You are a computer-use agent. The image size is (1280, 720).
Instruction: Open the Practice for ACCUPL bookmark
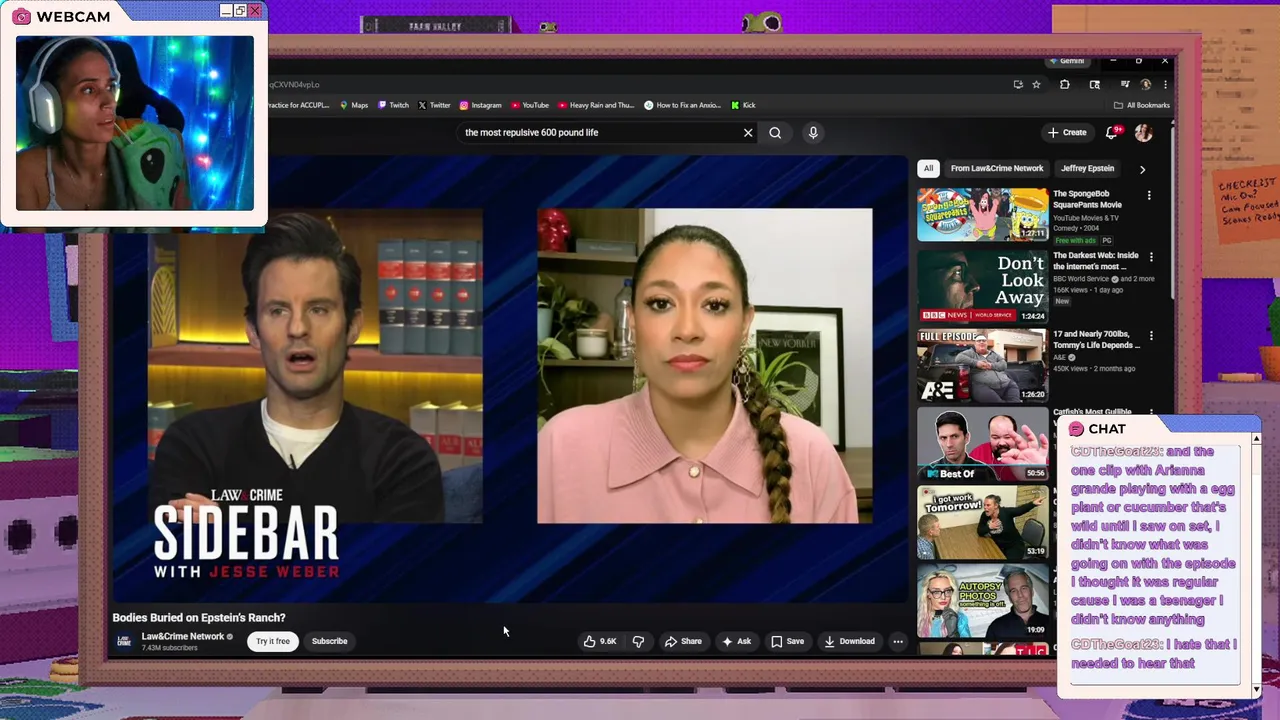tap(298, 105)
